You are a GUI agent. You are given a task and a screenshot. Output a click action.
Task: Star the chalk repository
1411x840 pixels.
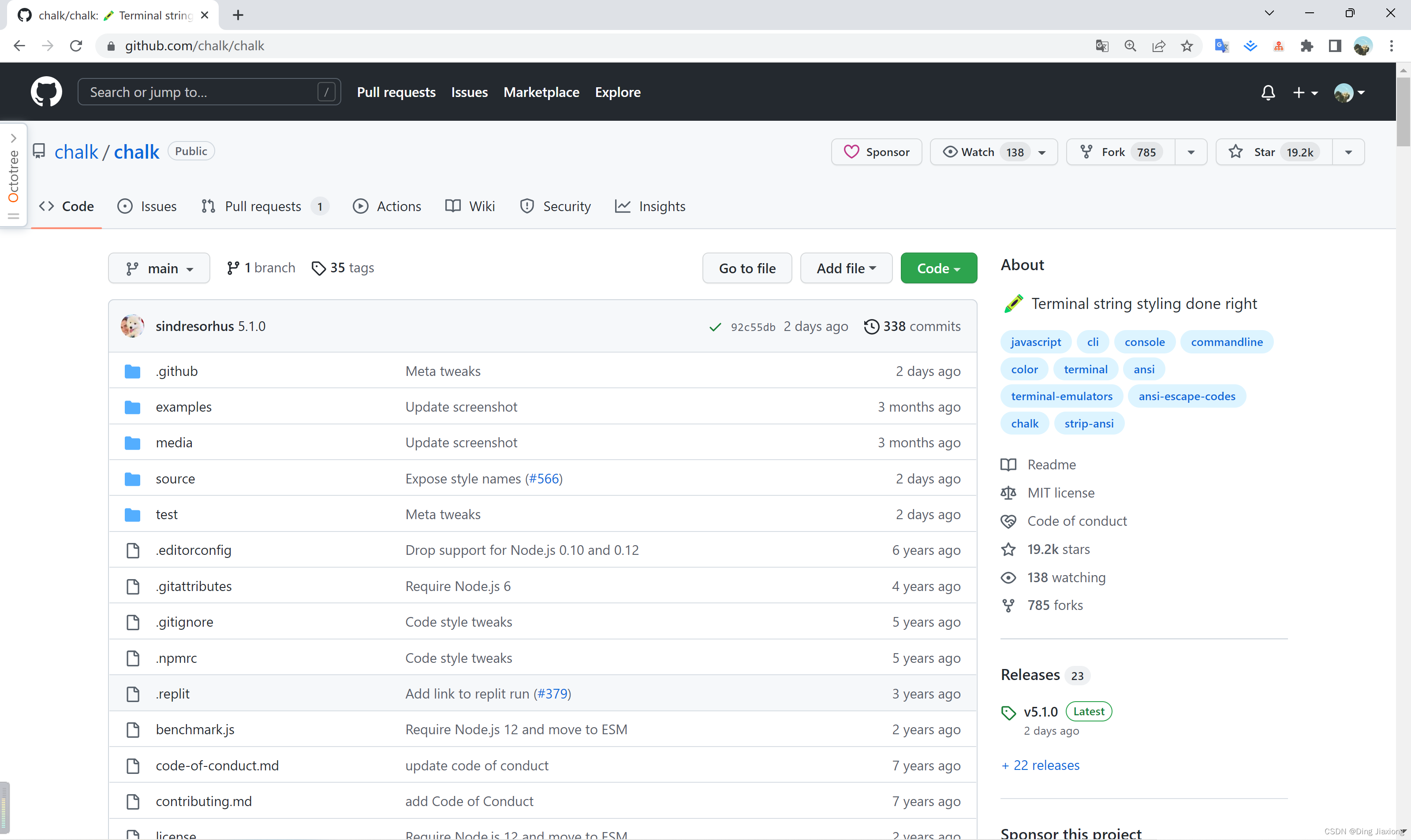click(1273, 152)
